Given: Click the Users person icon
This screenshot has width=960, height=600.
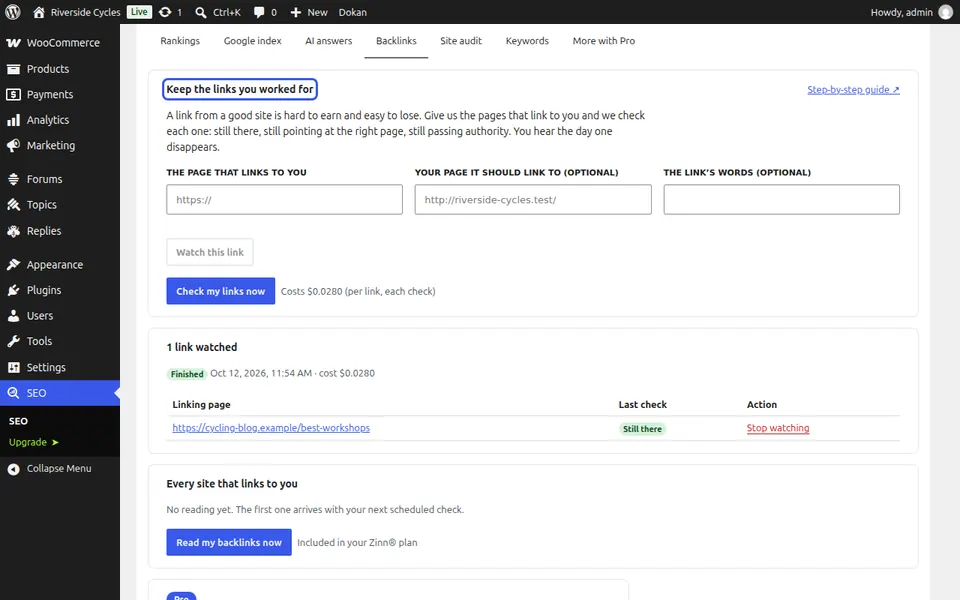Looking at the screenshot, I should [13, 316].
